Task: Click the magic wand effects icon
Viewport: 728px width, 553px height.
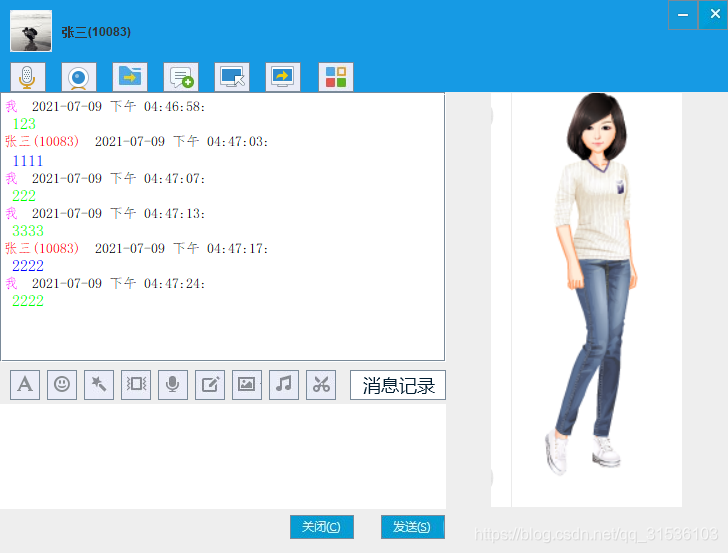Action: (99, 385)
